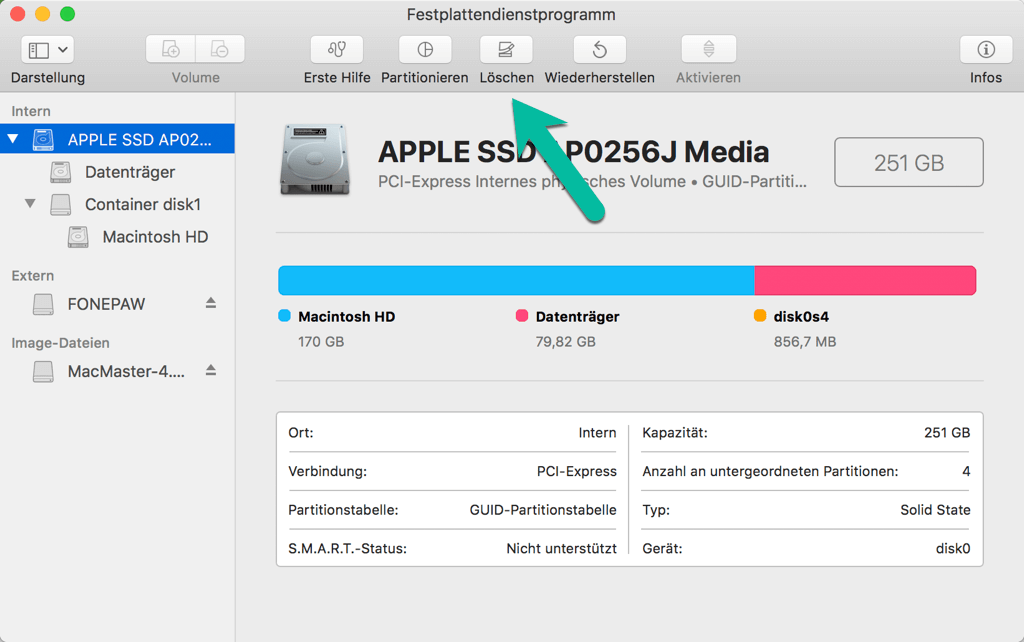
Task: Click the blue Macintosh HD legend dot
Action: pyautogui.click(x=284, y=316)
